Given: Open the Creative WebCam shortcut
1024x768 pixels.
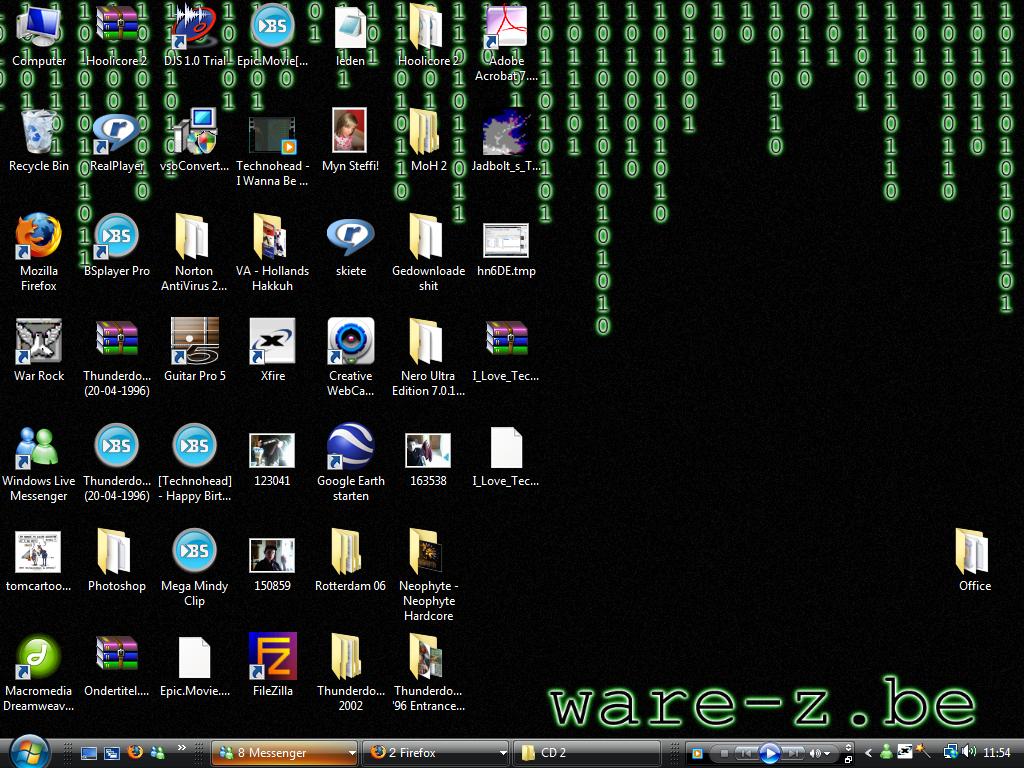Looking at the screenshot, I should tap(351, 357).
